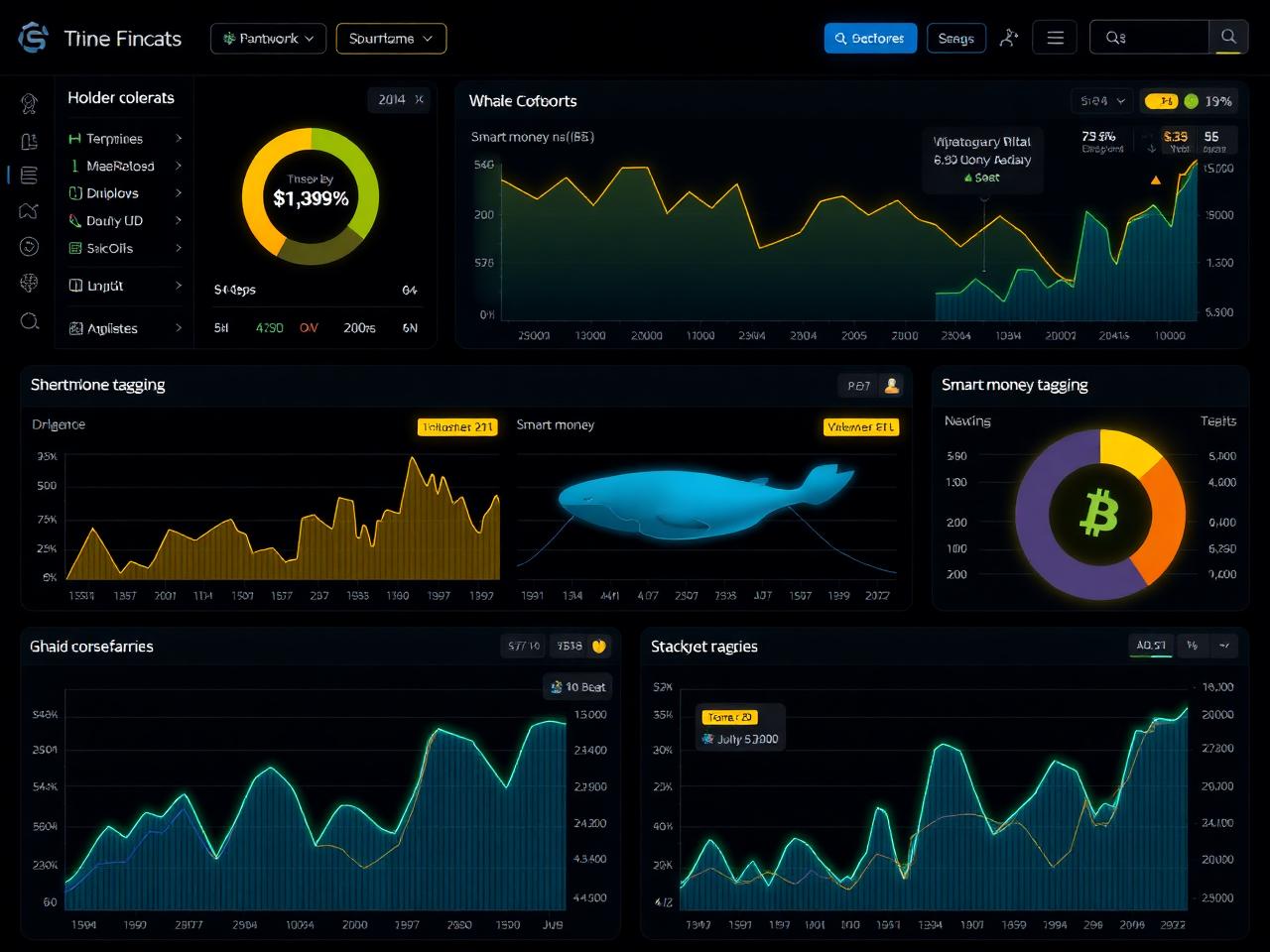Select the active list icon in sidebar
1270x952 pixels.
(29, 176)
